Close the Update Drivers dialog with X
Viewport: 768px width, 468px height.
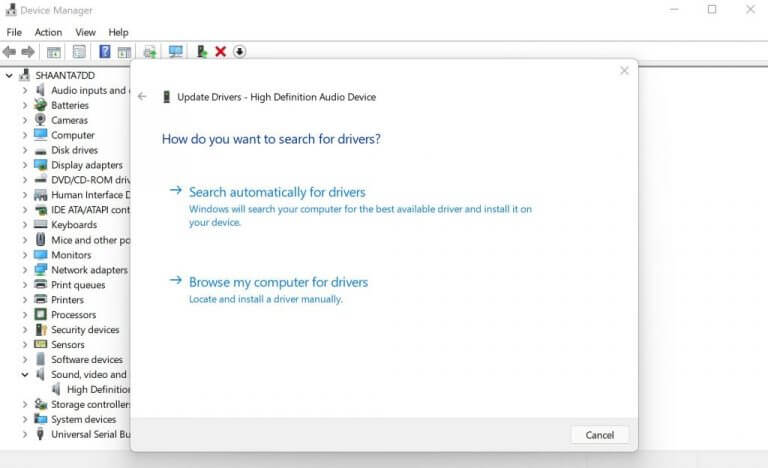click(x=624, y=71)
